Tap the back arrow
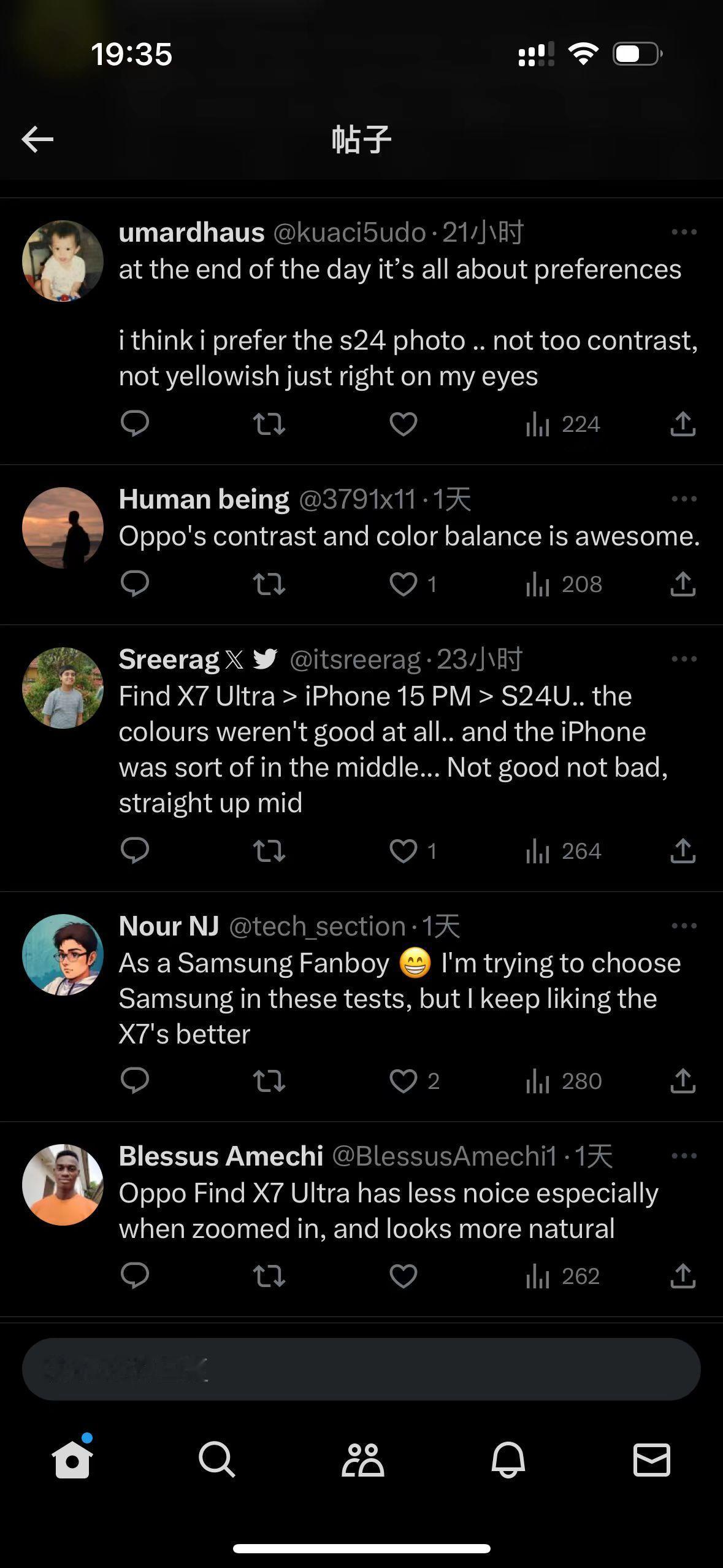Viewport: 723px width, 1568px height. click(38, 140)
